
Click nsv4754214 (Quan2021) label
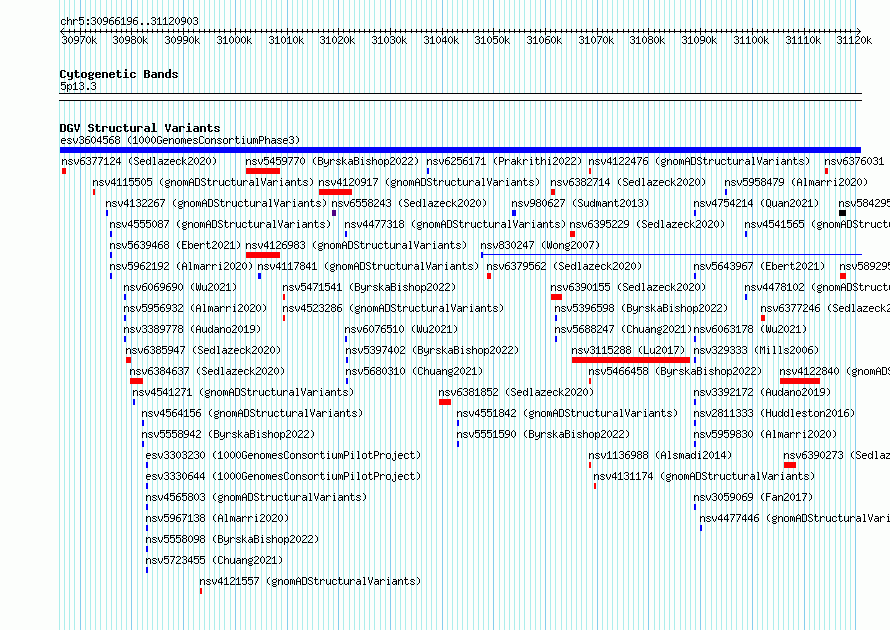coord(757,203)
